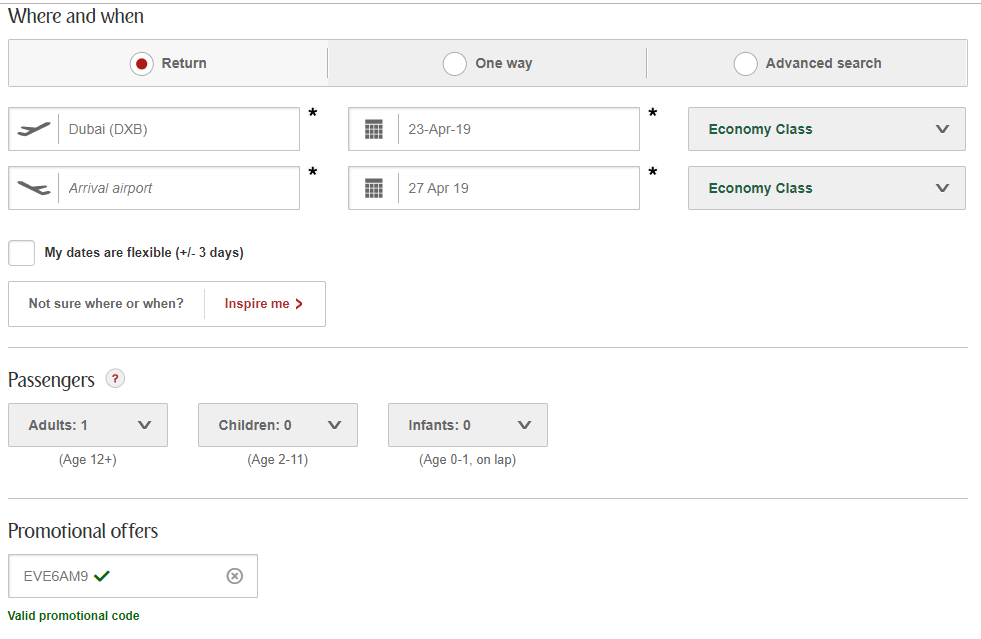Open the departure date calendar icon
The height and width of the screenshot is (639, 981).
click(x=374, y=129)
